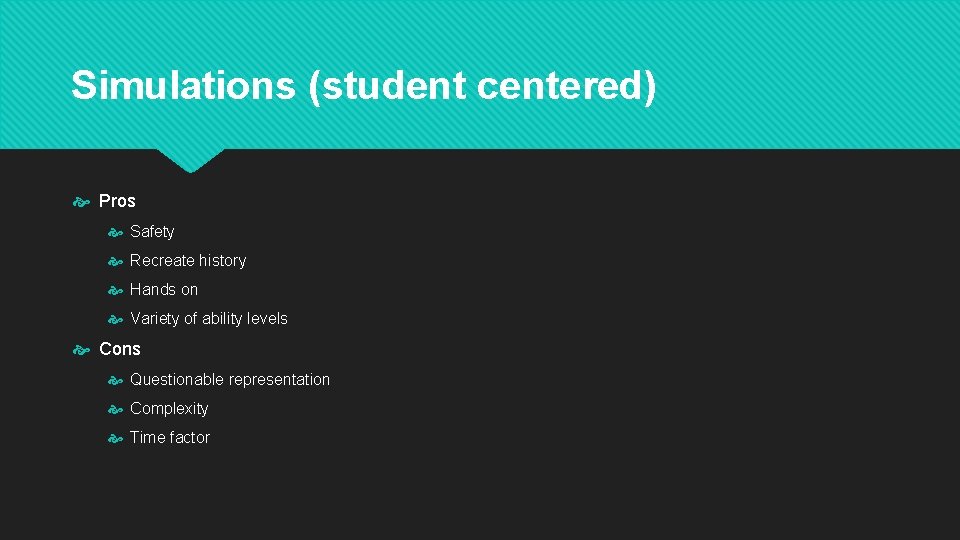Screen dimensions: 960x540
Task: Click the teal triangle pointer below the header
Action: (x=190, y=159)
